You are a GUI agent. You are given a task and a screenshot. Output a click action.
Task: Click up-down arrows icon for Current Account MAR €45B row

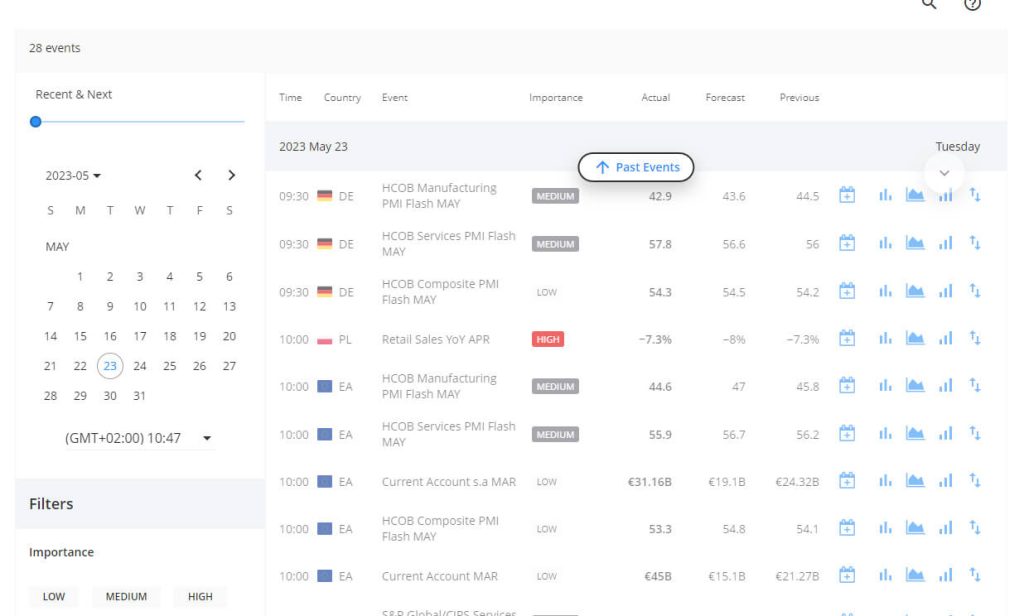(975, 576)
